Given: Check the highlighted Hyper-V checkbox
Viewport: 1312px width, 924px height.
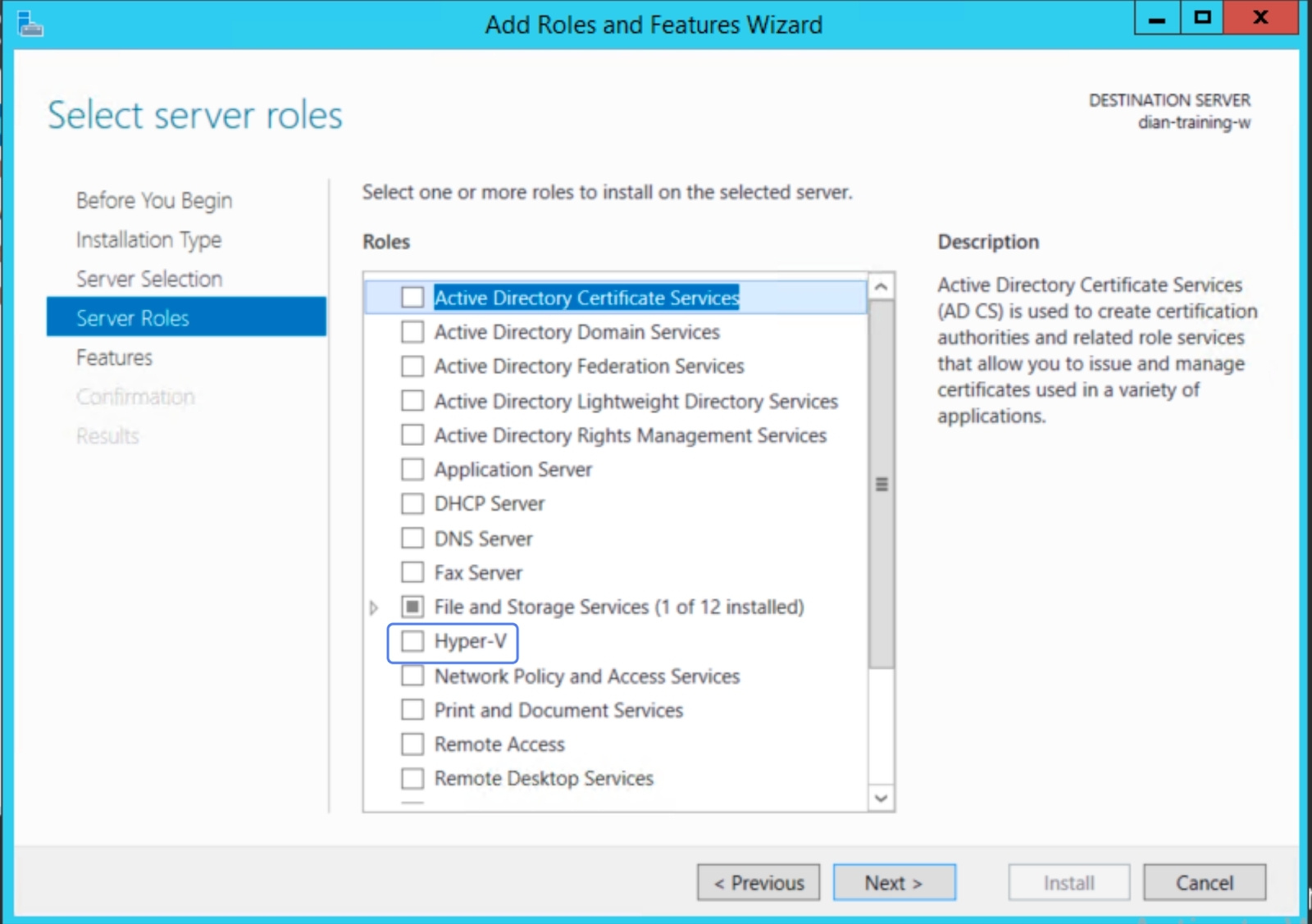Looking at the screenshot, I should click(x=412, y=642).
